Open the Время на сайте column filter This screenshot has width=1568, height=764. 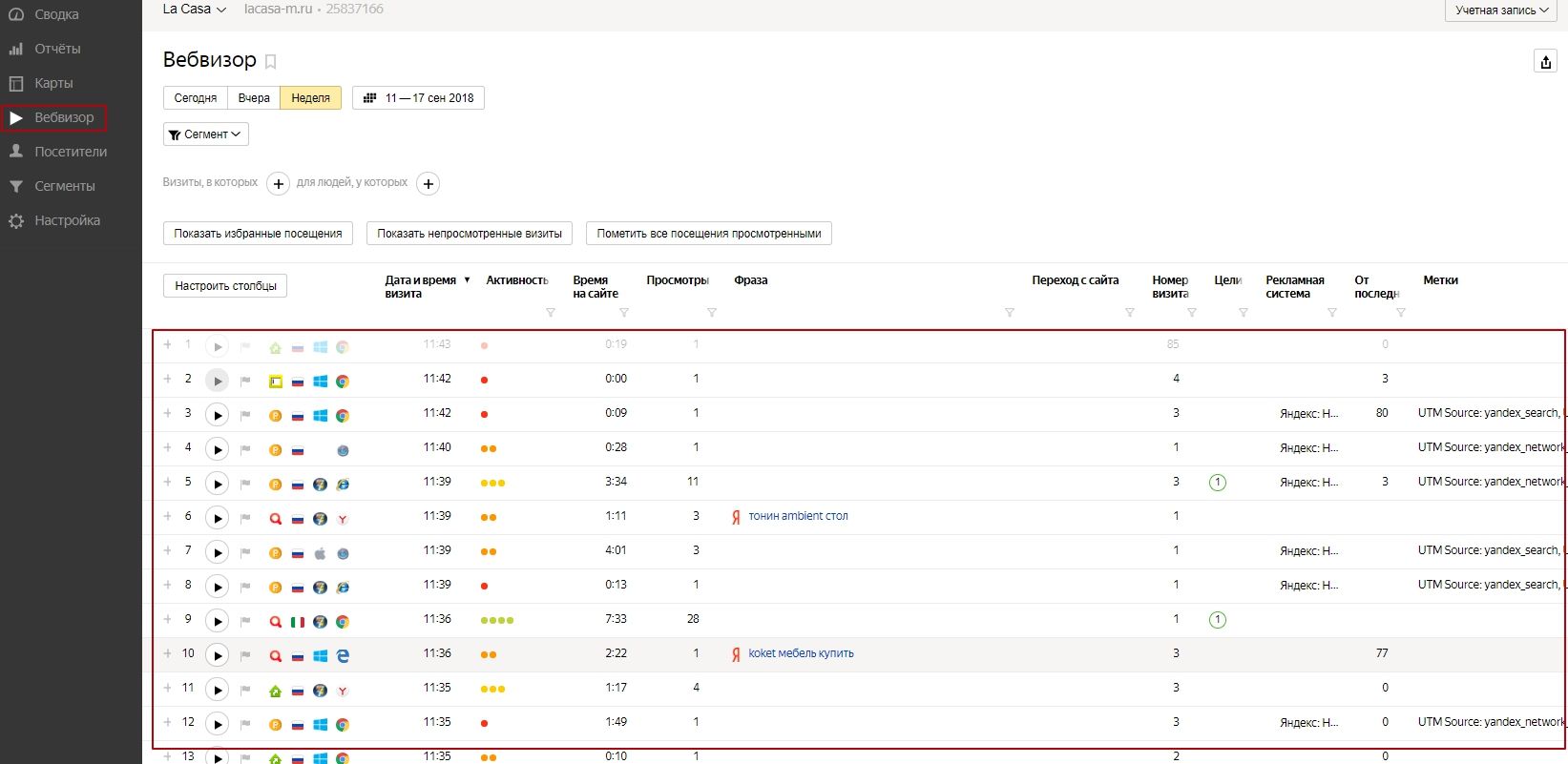pyautogui.click(x=624, y=313)
